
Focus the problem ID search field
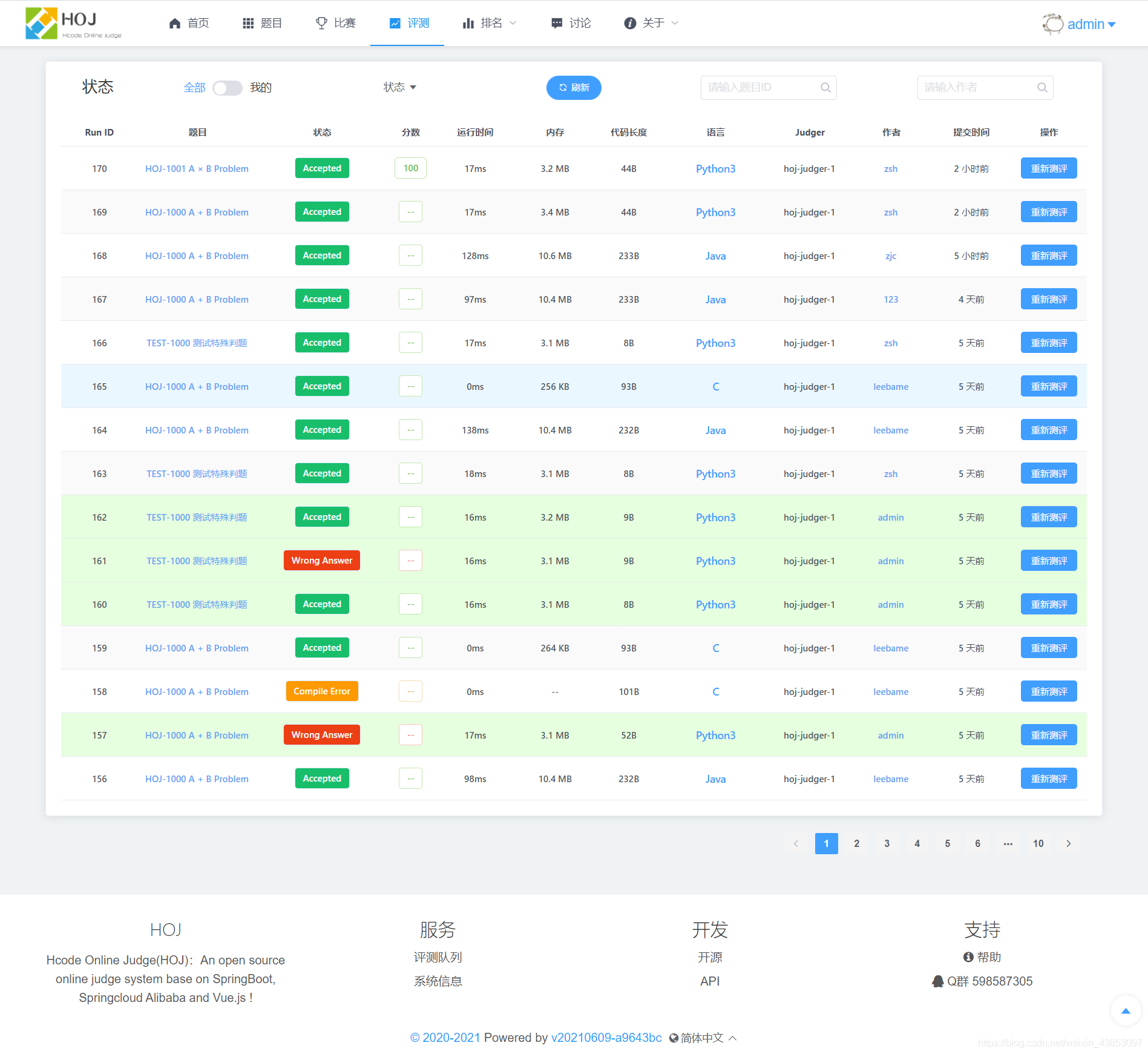(768, 87)
